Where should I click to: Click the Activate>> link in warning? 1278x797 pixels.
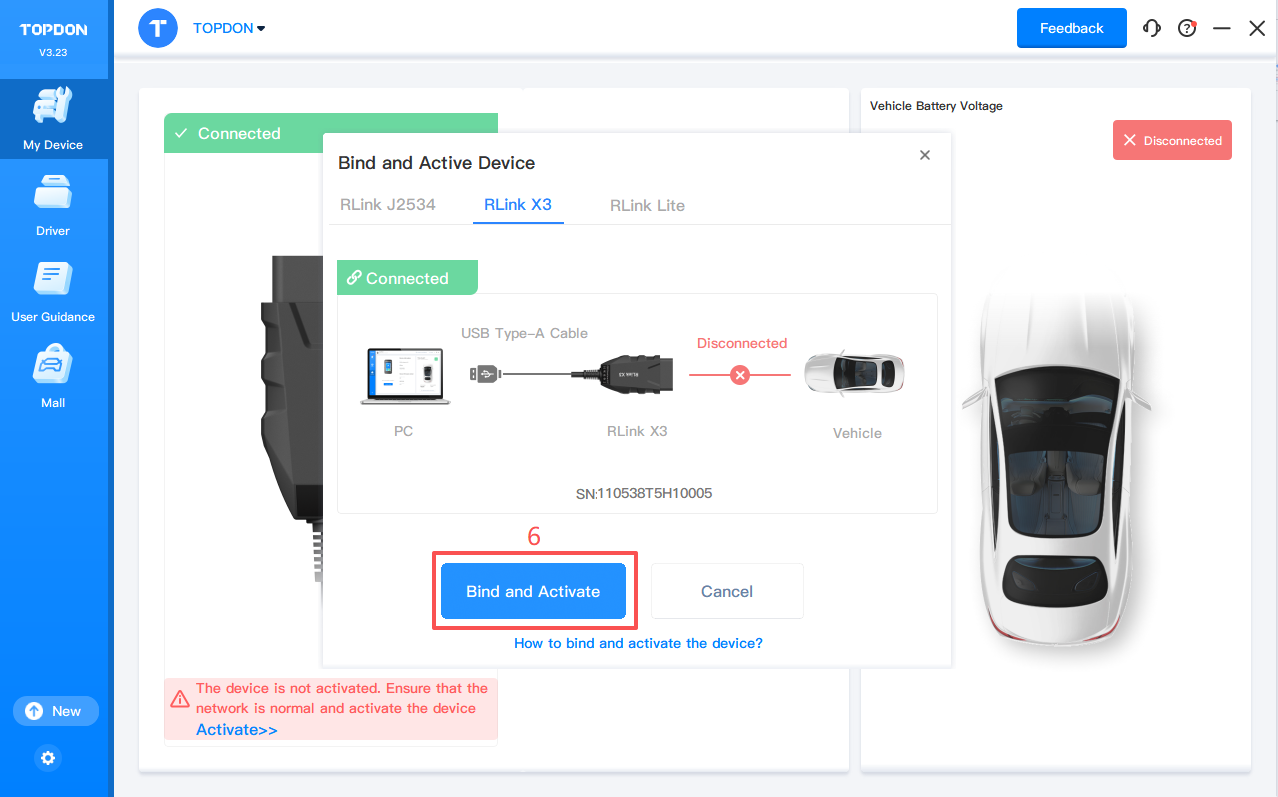237,730
